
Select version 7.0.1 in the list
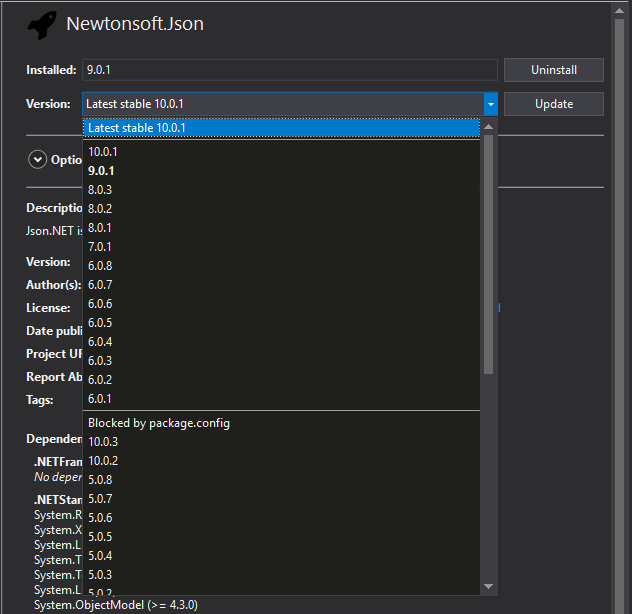pyautogui.click(x=101, y=247)
